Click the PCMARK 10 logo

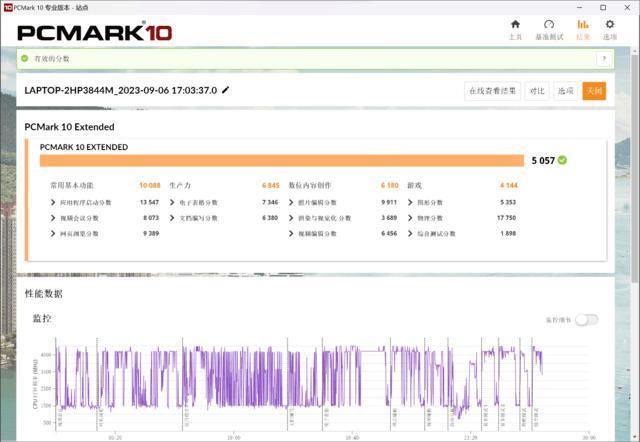coord(95,33)
